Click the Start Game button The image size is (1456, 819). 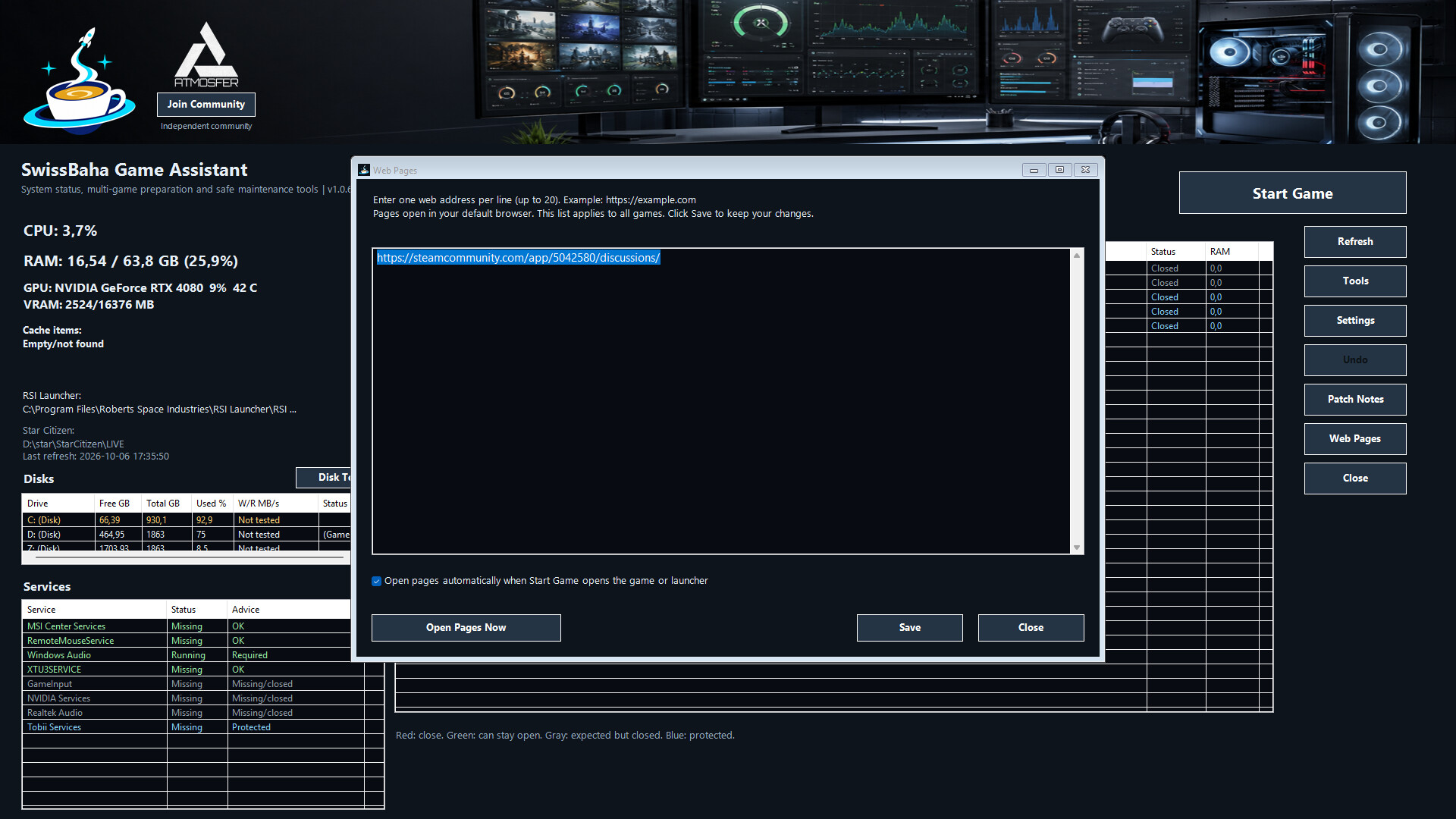[1293, 193]
